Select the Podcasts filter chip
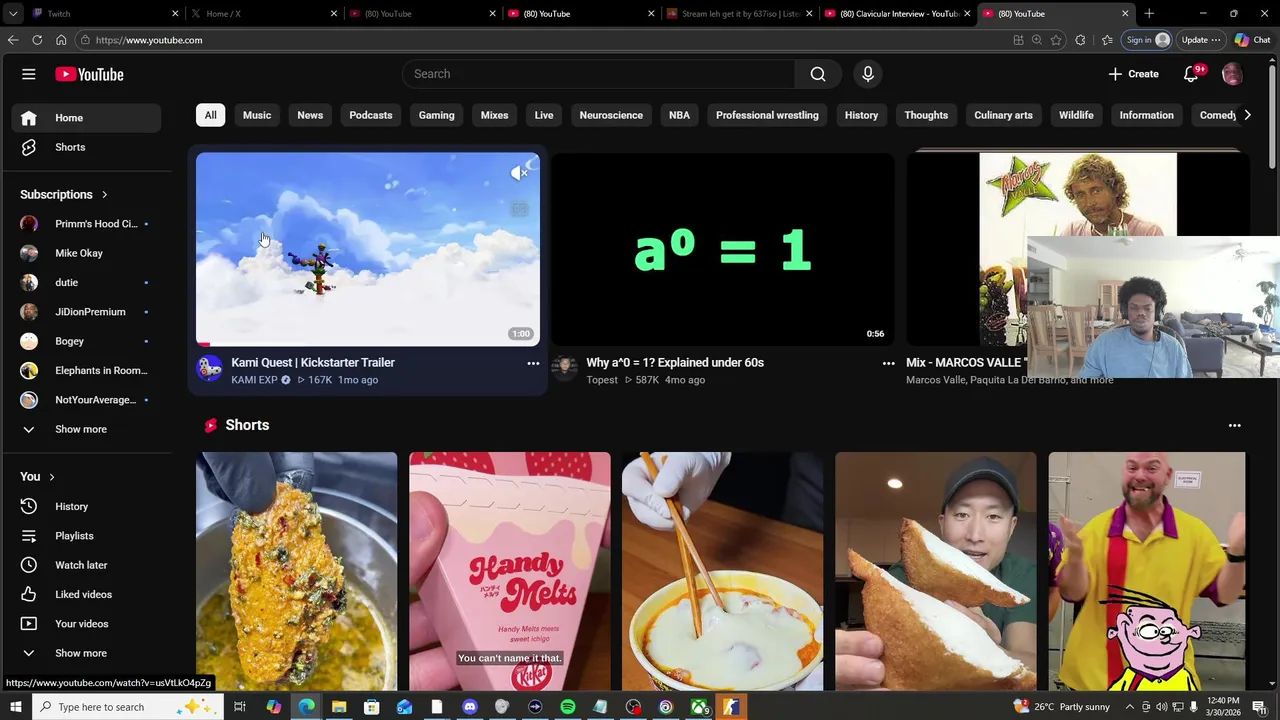Screen dimensions: 1280x720 tap(371, 115)
